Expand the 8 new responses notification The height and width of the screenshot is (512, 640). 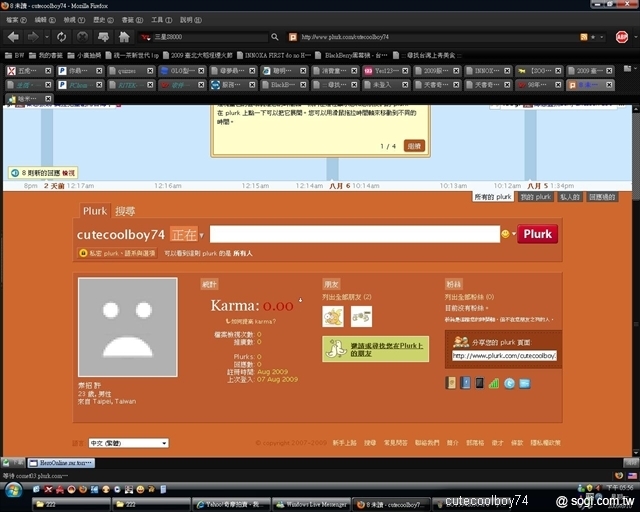pos(42,173)
